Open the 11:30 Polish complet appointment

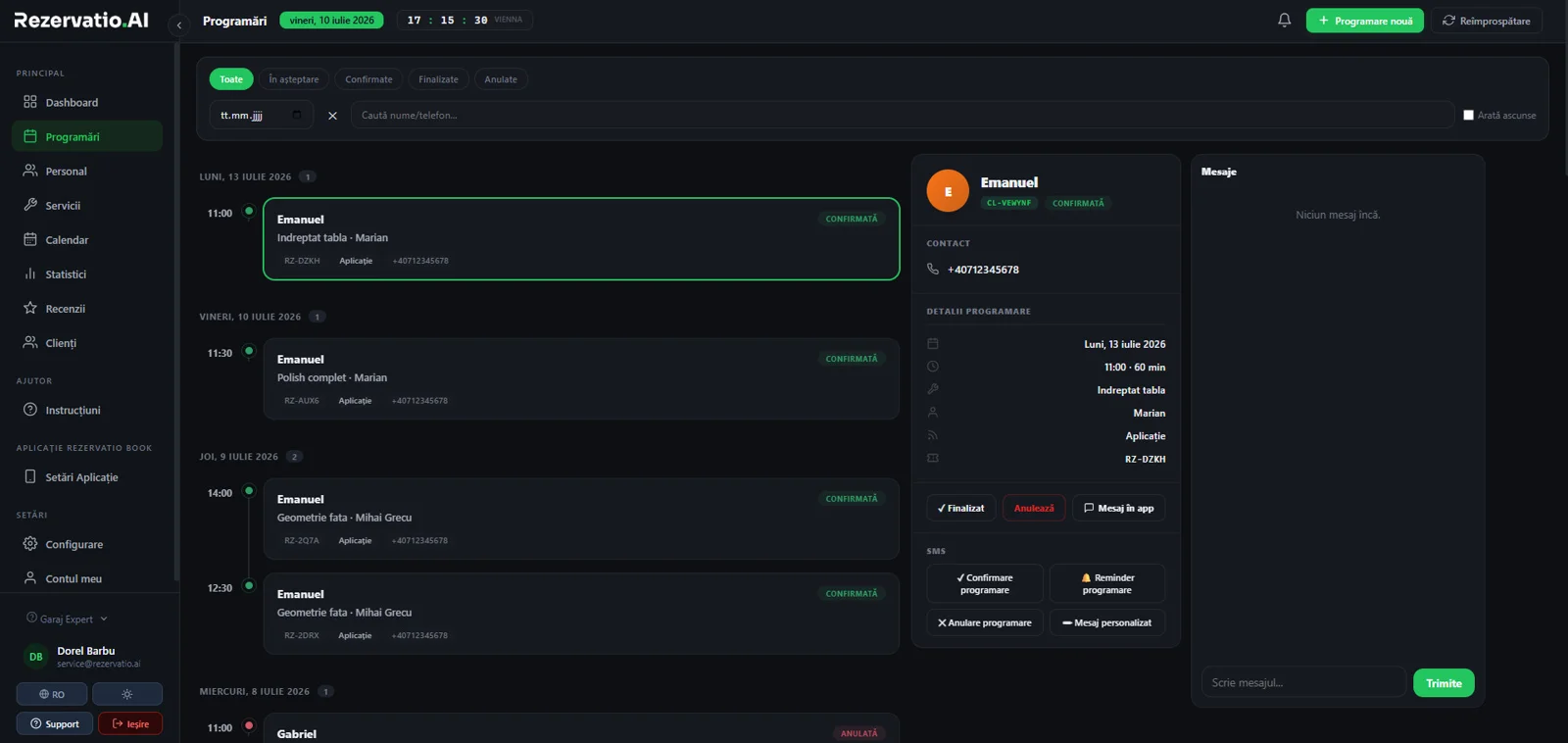tap(581, 379)
